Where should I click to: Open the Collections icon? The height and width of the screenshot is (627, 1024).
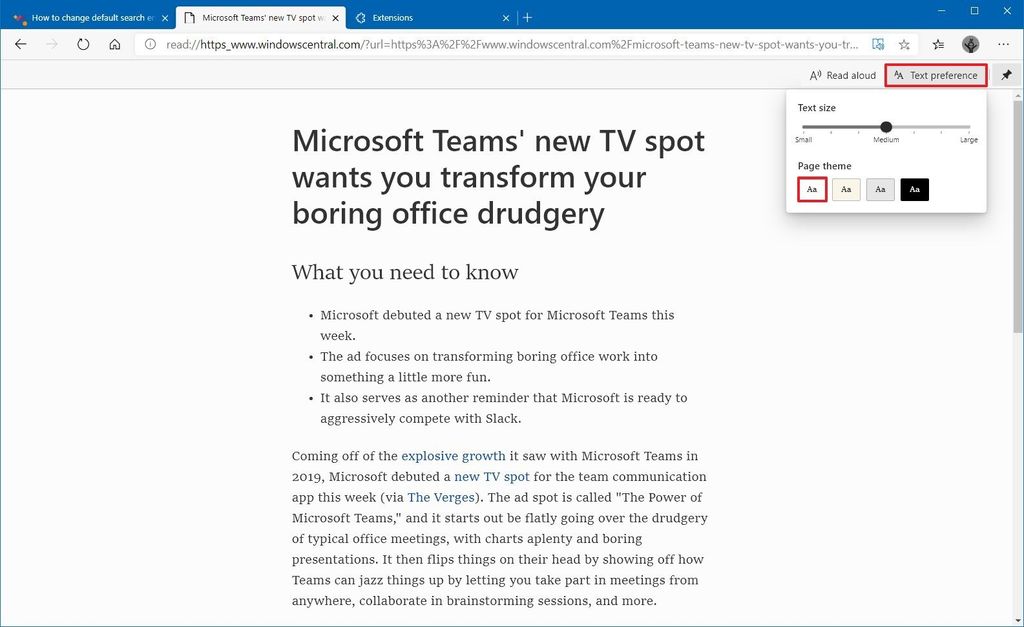coord(937,44)
